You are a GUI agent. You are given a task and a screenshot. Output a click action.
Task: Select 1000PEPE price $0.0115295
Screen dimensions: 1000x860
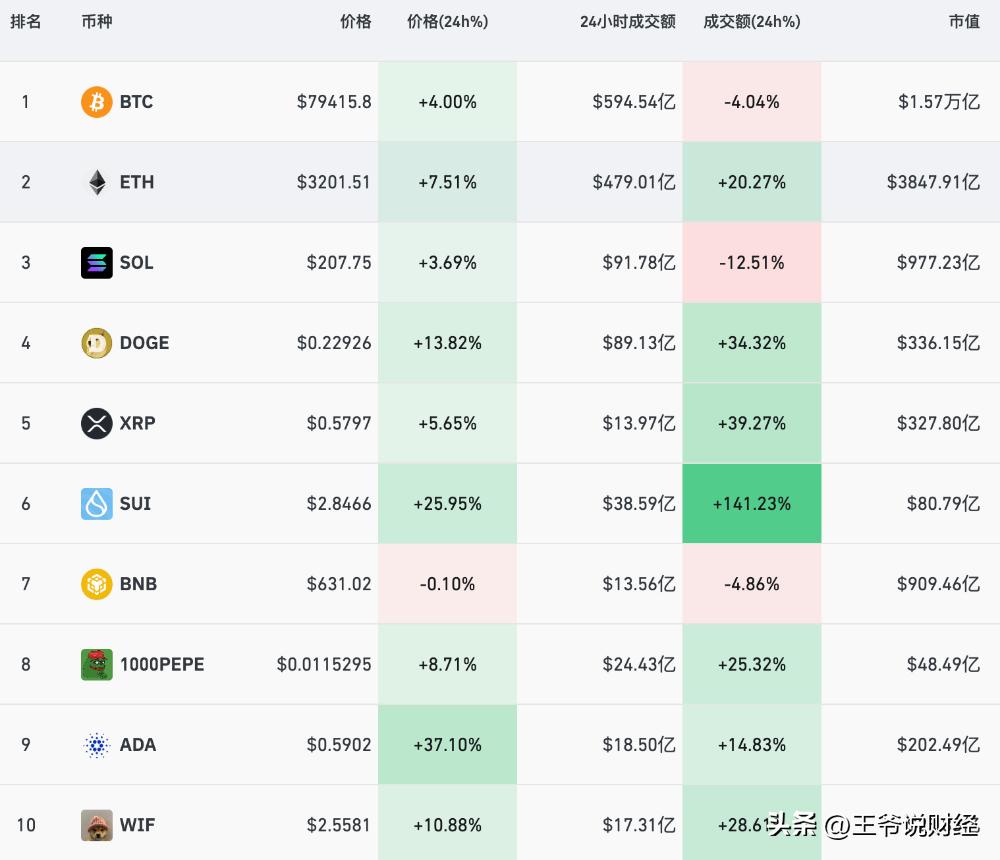324,665
